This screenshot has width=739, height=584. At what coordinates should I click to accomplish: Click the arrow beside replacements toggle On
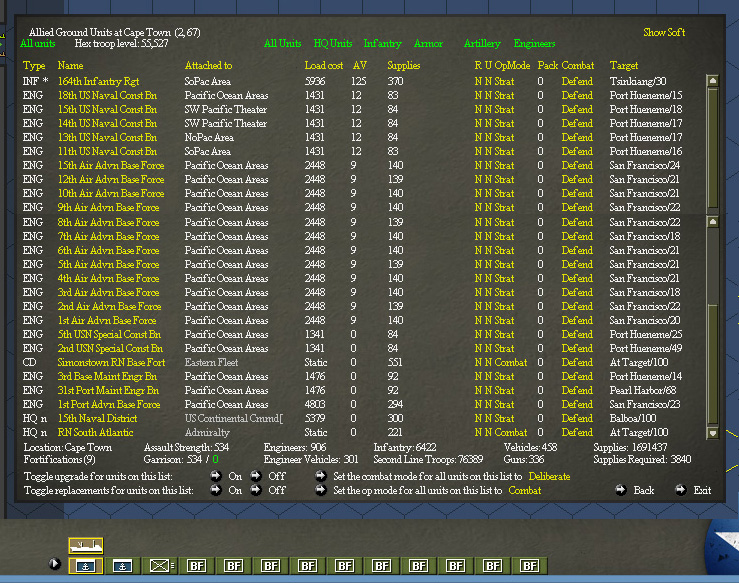(216, 490)
